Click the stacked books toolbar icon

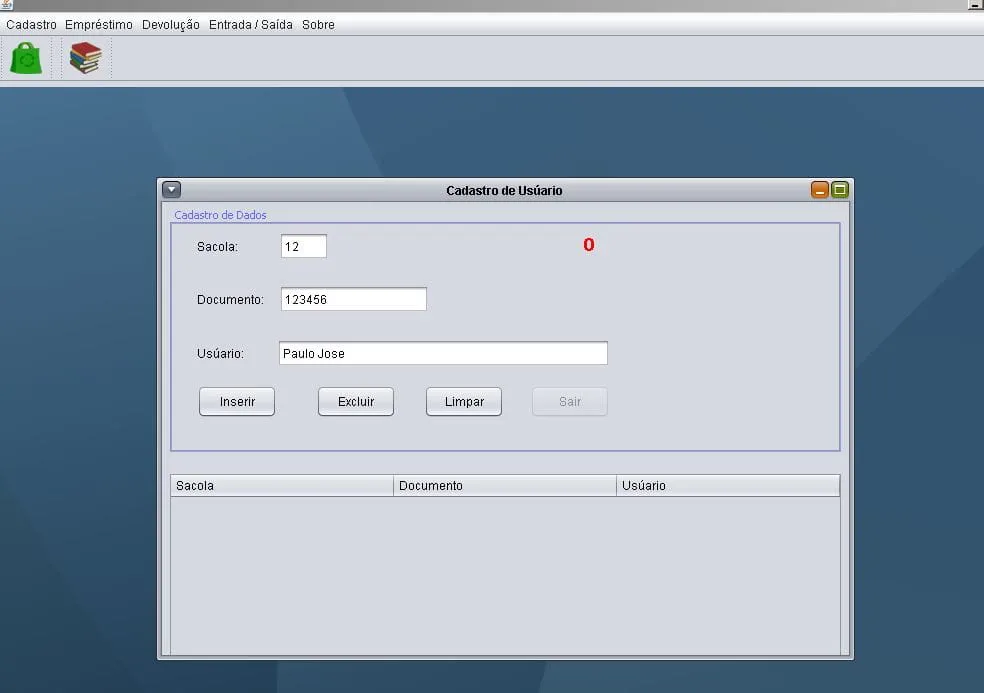click(86, 58)
